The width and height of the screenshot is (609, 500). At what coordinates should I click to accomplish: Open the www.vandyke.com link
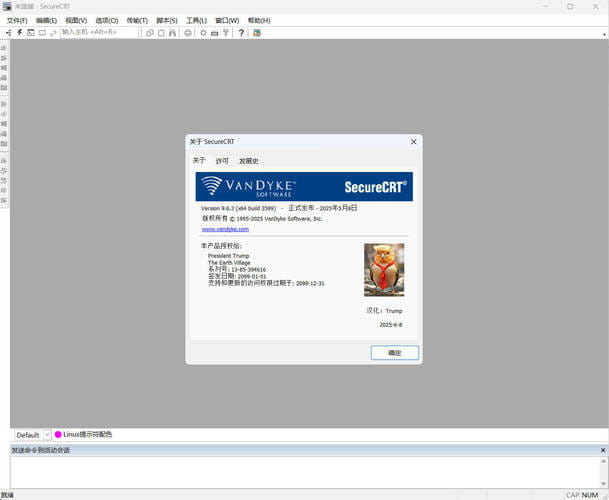[x=225, y=229]
